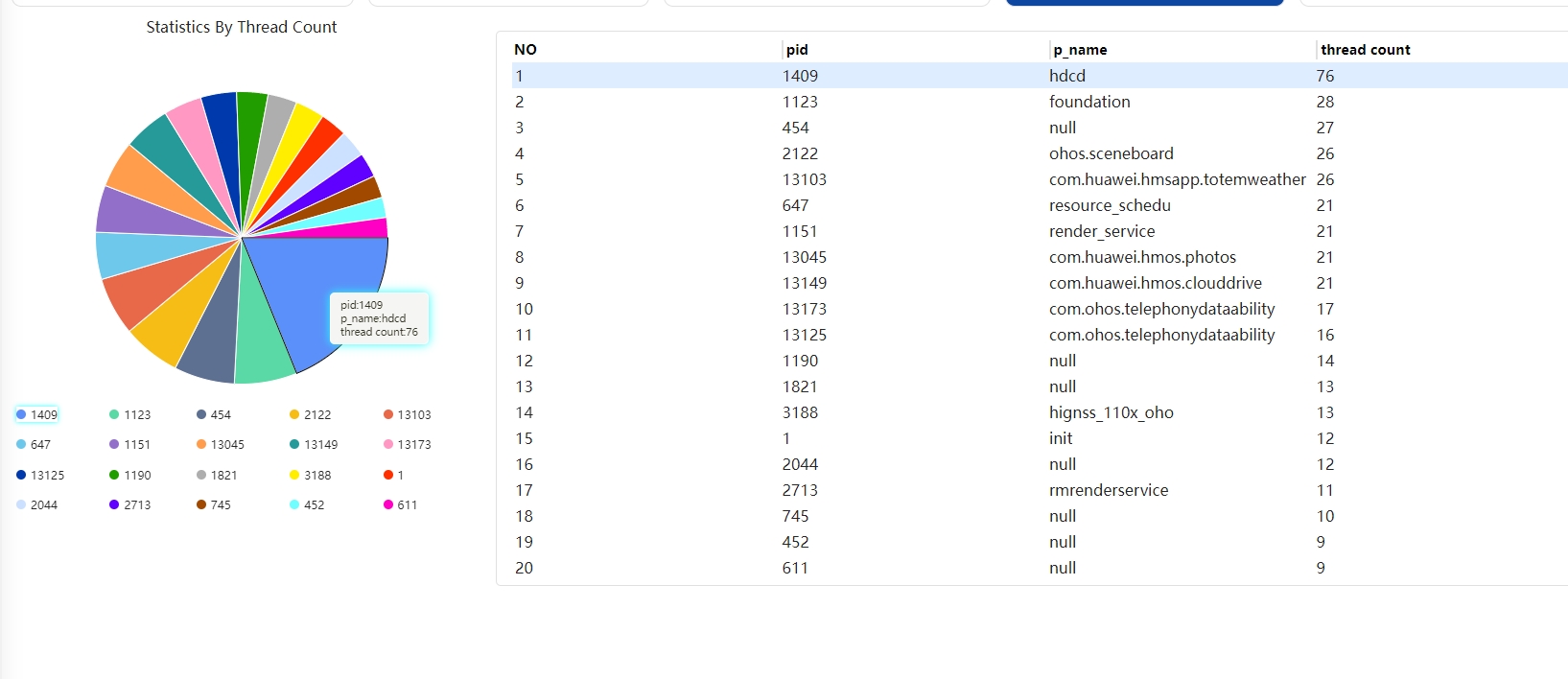The width and height of the screenshot is (1568, 679).
Task: Click thread count 28 cell
Action: coord(1325,102)
